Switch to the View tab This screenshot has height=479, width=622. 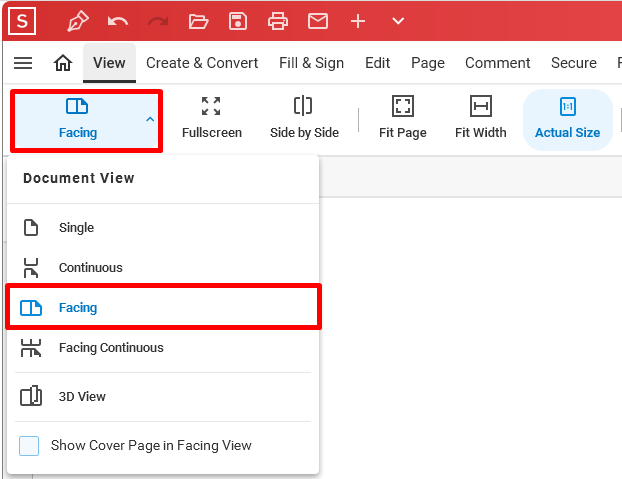[109, 63]
